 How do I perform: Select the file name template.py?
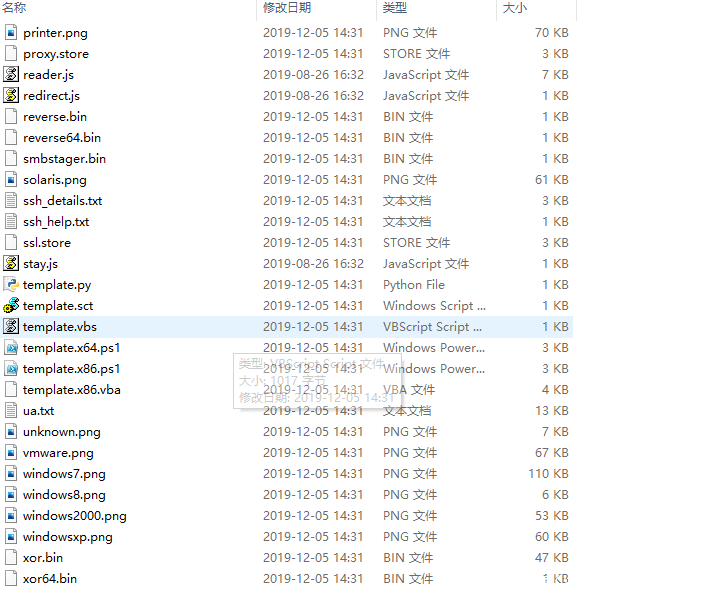pyautogui.click(x=57, y=285)
